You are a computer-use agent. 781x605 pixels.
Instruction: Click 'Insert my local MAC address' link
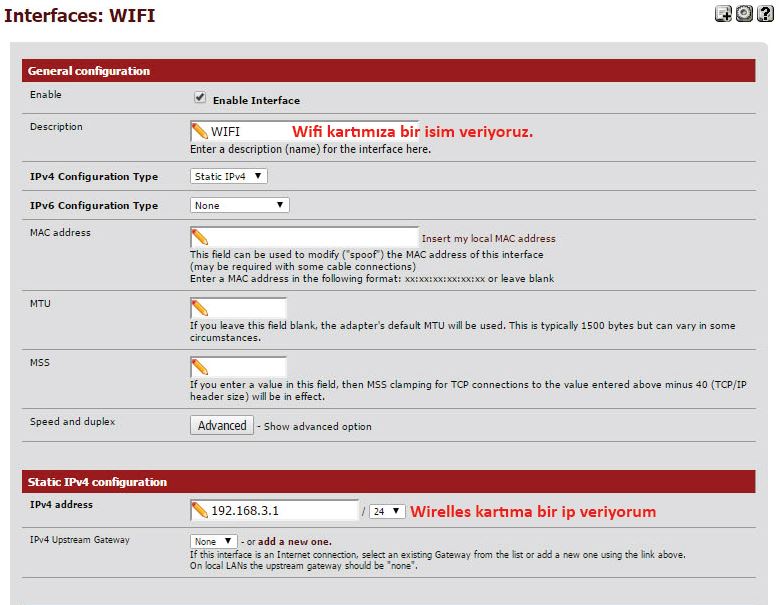[x=488, y=239]
